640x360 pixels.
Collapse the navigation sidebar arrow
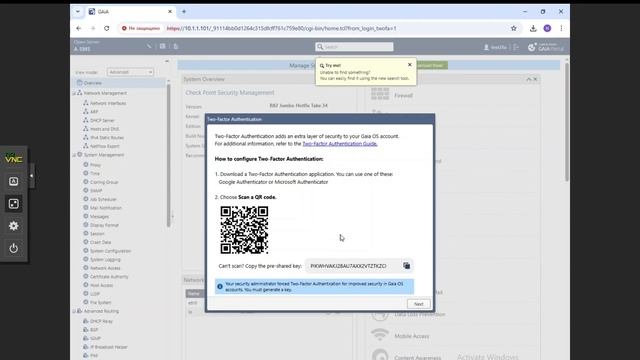point(167,61)
